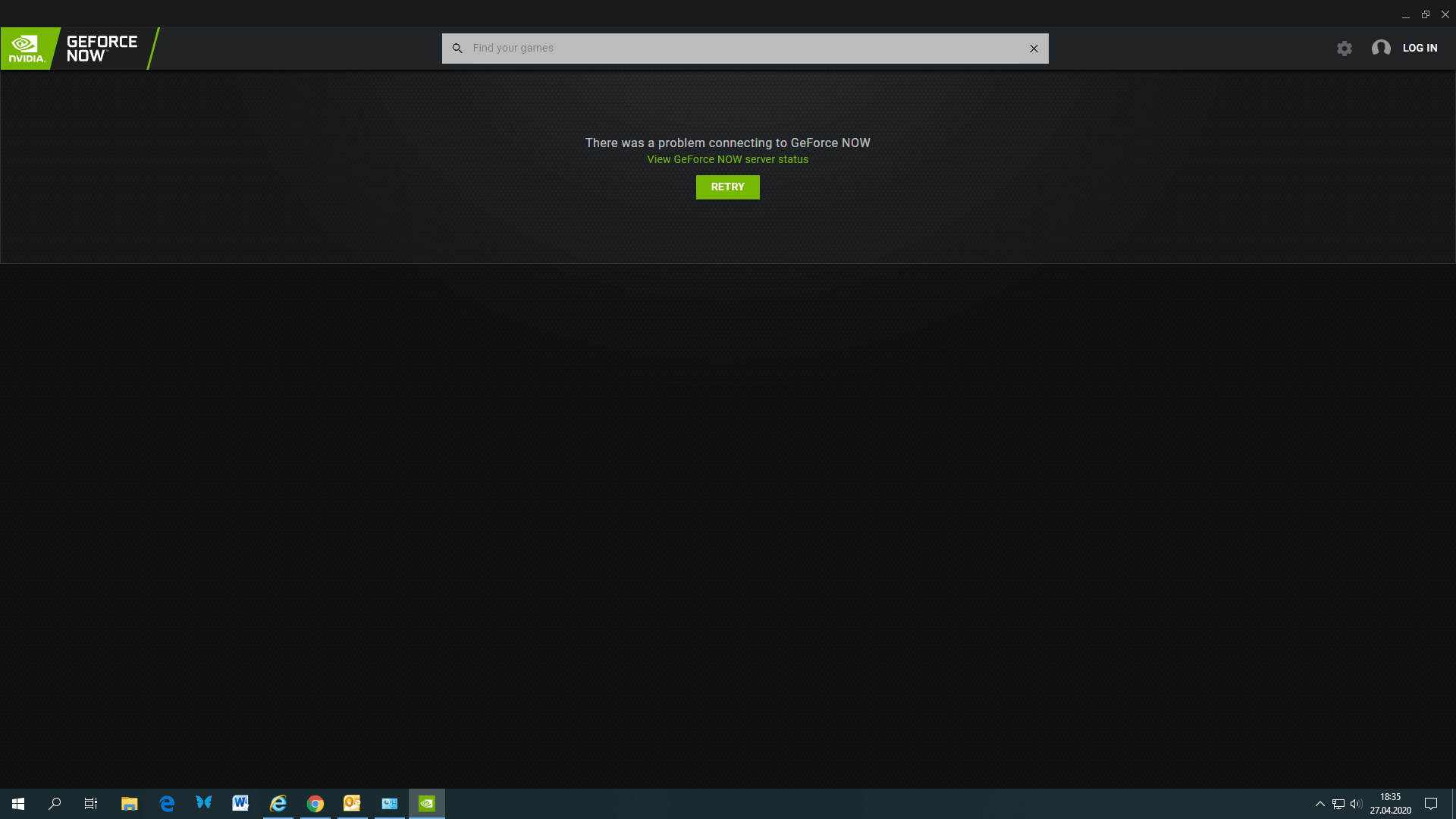Open the settings gear icon

pos(1345,49)
